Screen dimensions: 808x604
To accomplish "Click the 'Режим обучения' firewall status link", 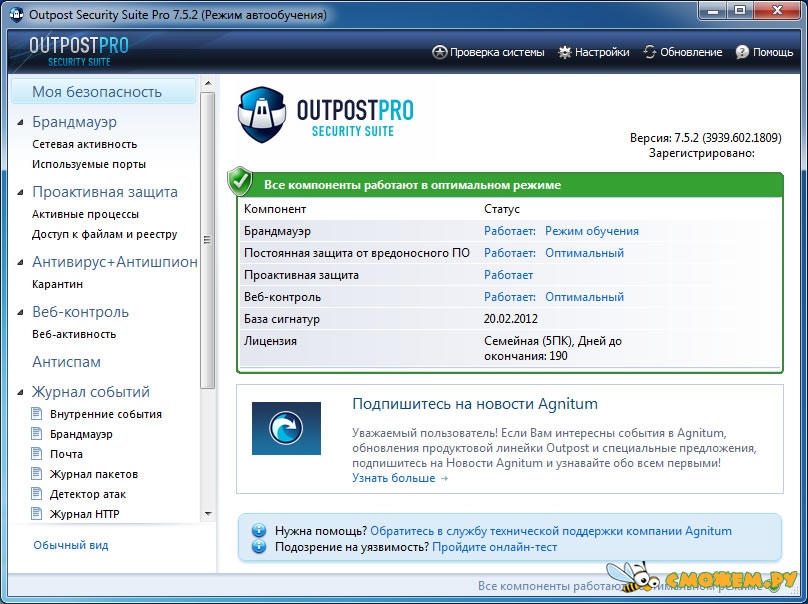I will [592, 231].
